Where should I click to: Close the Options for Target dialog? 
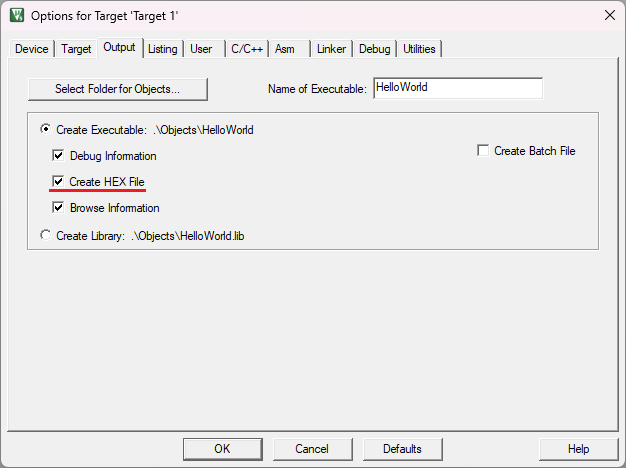(610, 15)
